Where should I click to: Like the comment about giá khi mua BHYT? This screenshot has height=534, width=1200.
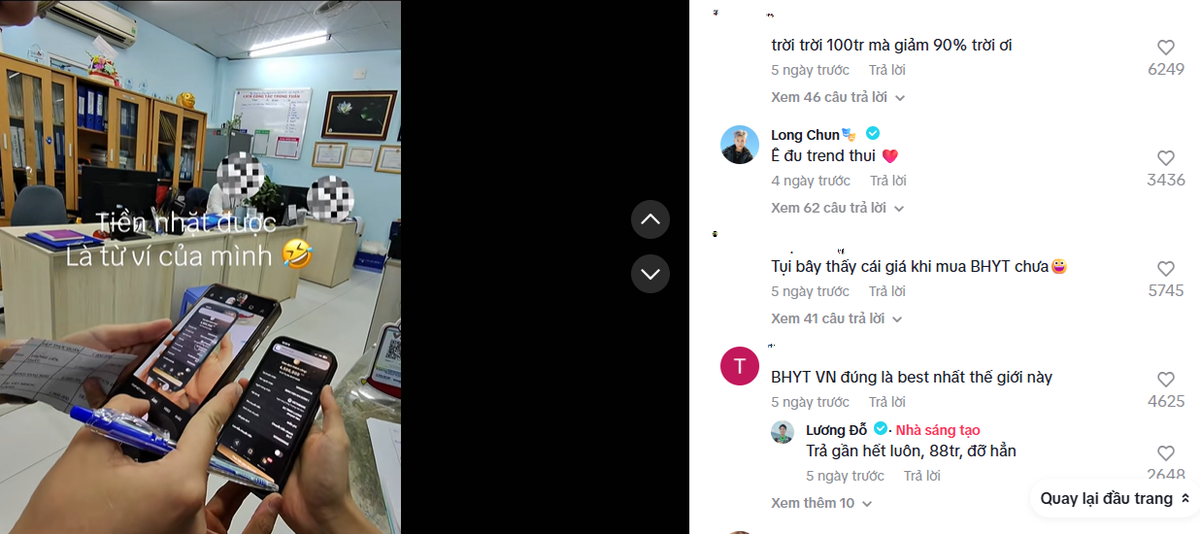click(x=1166, y=269)
